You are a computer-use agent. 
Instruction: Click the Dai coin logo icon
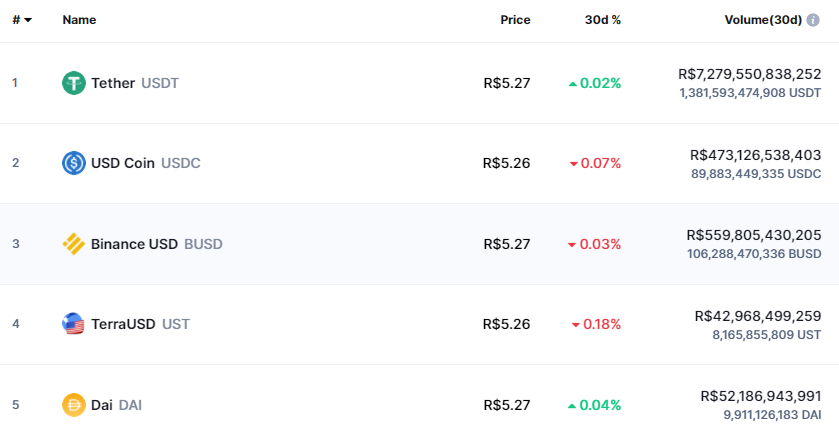click(x=74, y=405)
